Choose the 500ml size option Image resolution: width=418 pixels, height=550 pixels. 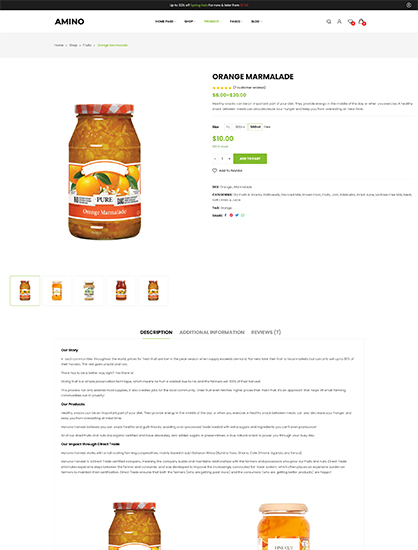[x=255, y=127]
